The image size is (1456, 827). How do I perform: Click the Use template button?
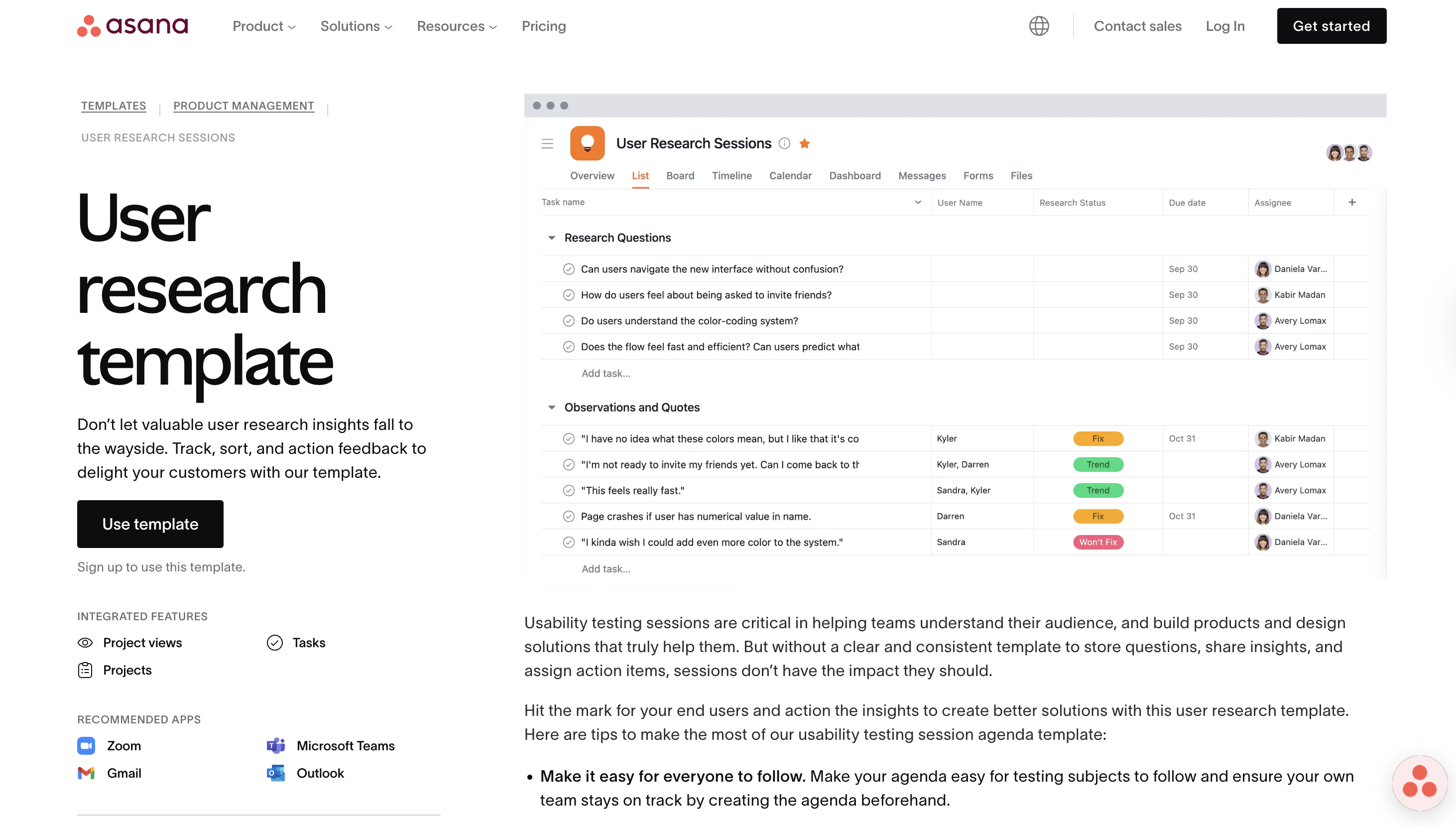coord(150,524)
